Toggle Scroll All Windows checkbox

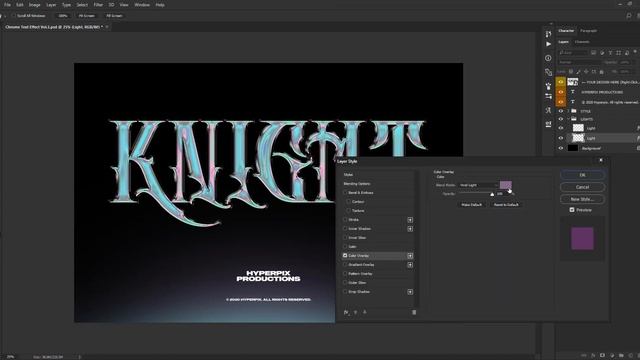click(13, 16)
